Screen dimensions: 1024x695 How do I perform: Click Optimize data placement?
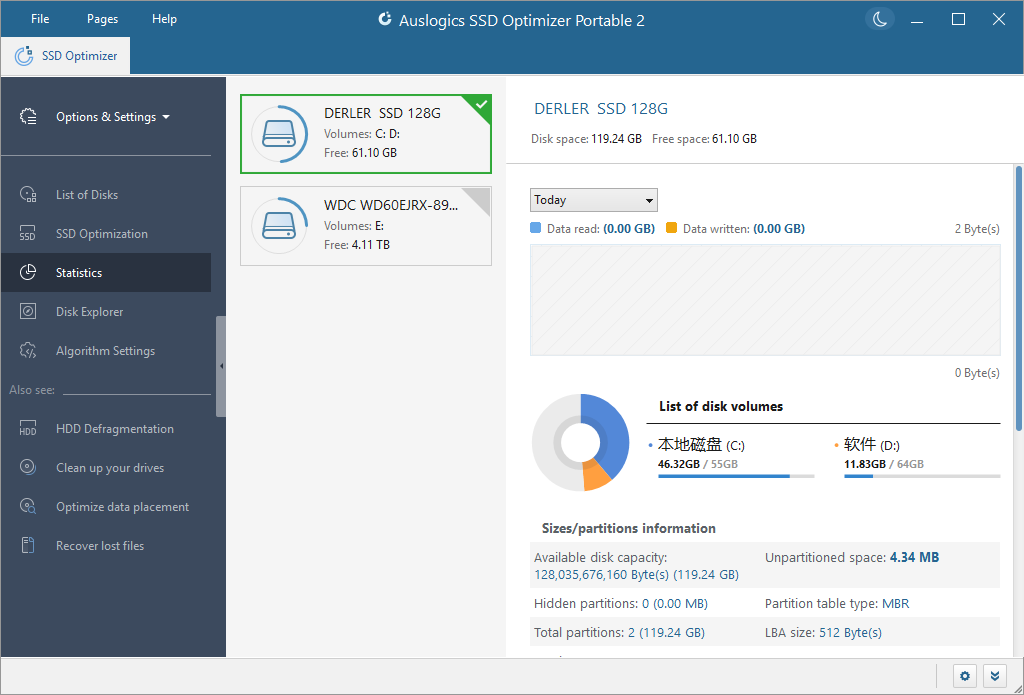coord(121,506)
